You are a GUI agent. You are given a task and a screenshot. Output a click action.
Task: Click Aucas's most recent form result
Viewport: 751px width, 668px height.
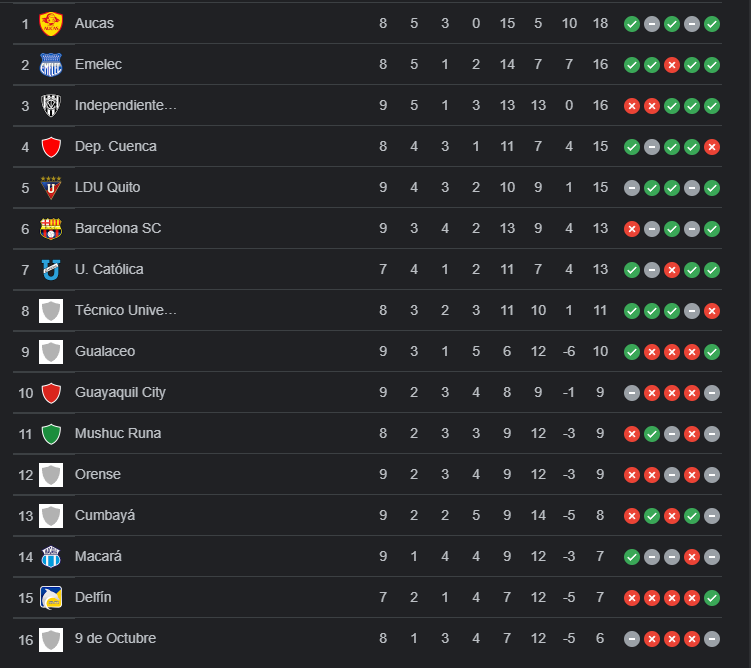[x=712, y=23]
